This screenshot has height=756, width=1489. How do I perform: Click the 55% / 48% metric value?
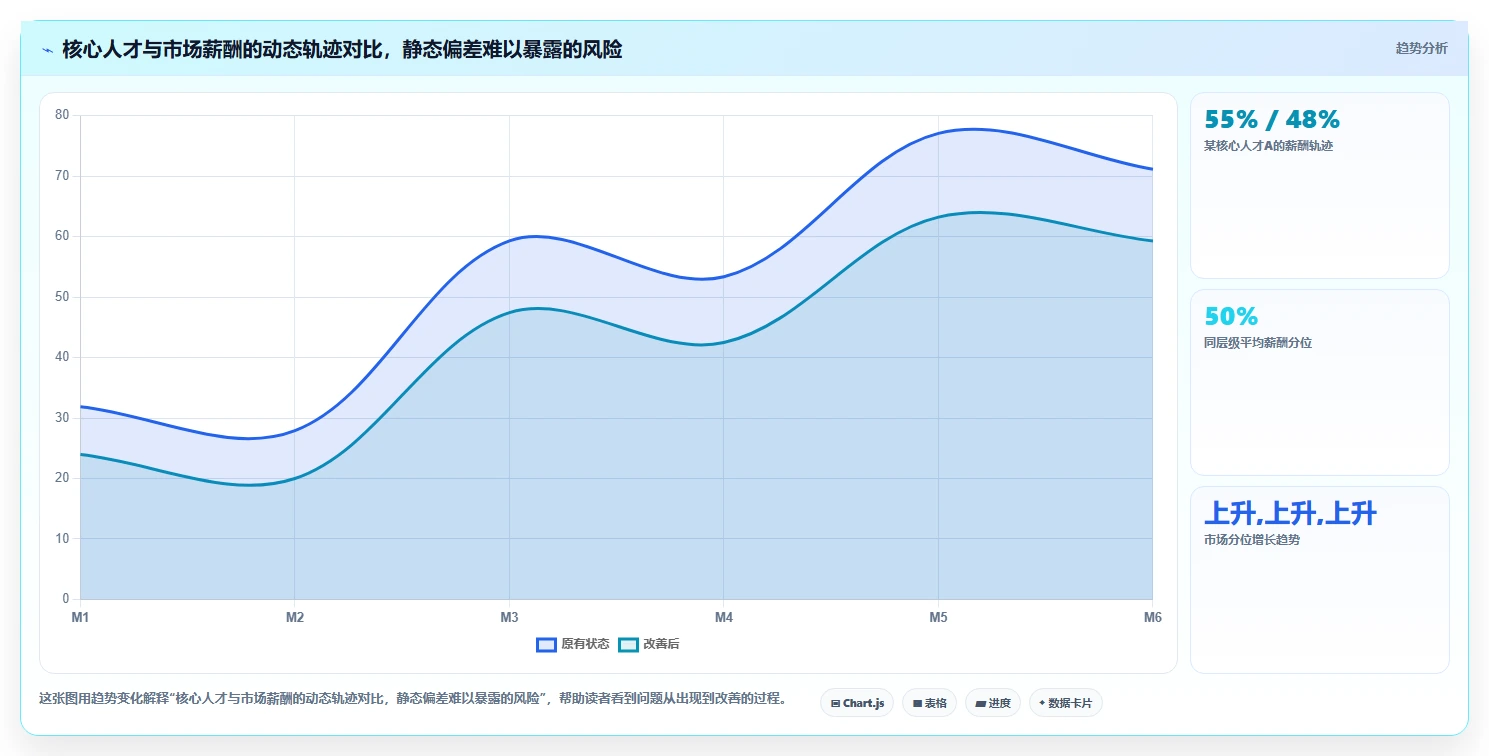click(1272, 120)
